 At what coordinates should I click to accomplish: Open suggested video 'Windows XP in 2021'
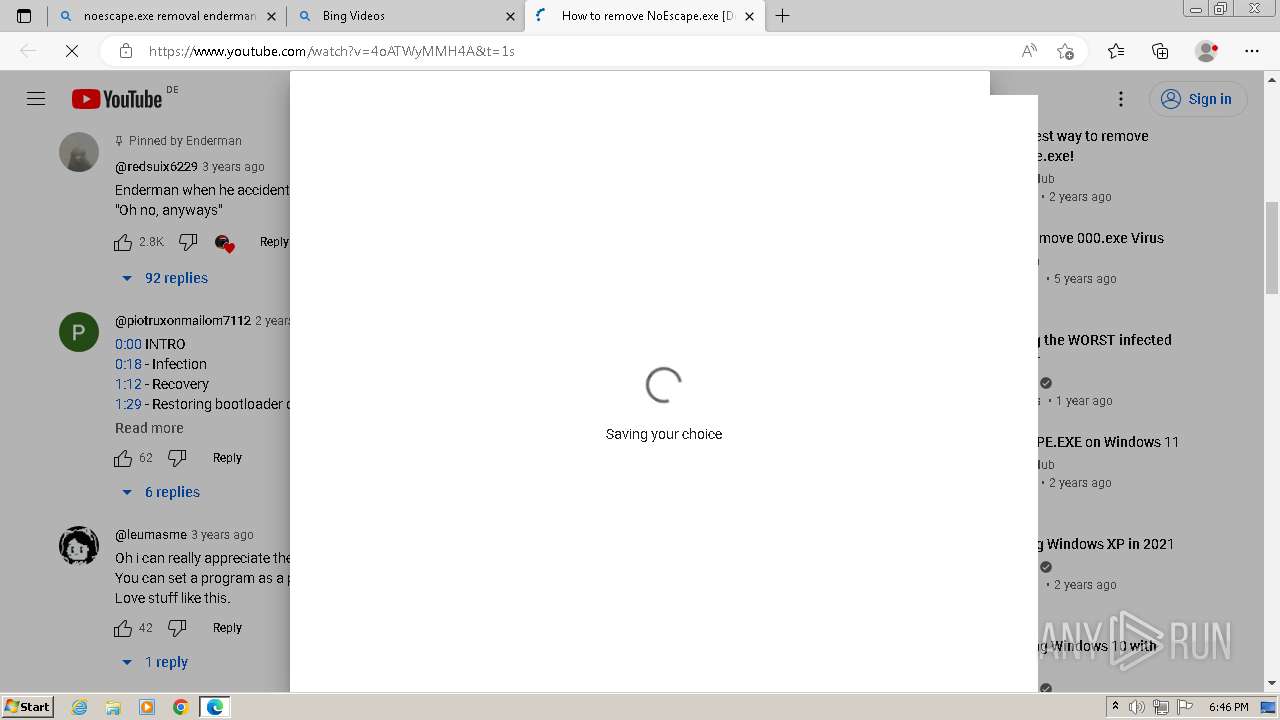point(1106,544)
